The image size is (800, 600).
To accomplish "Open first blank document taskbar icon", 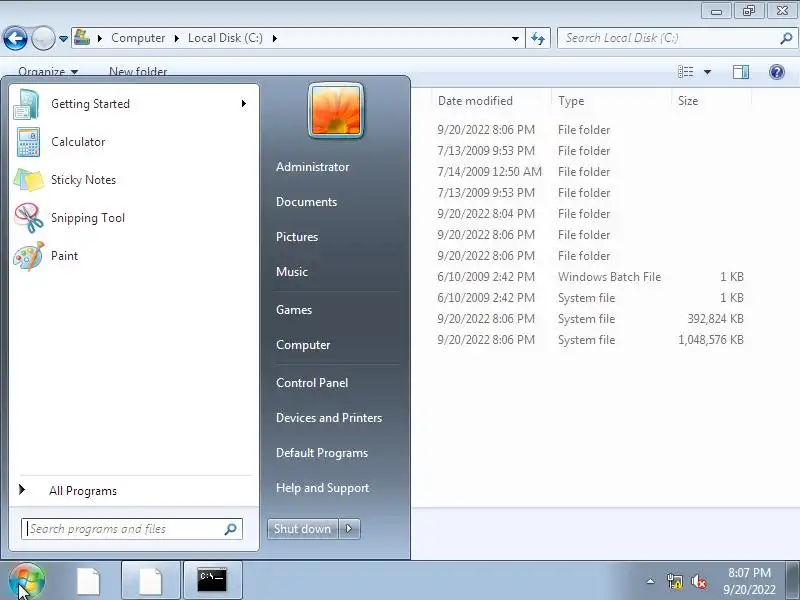I will [x=88, y=581].
